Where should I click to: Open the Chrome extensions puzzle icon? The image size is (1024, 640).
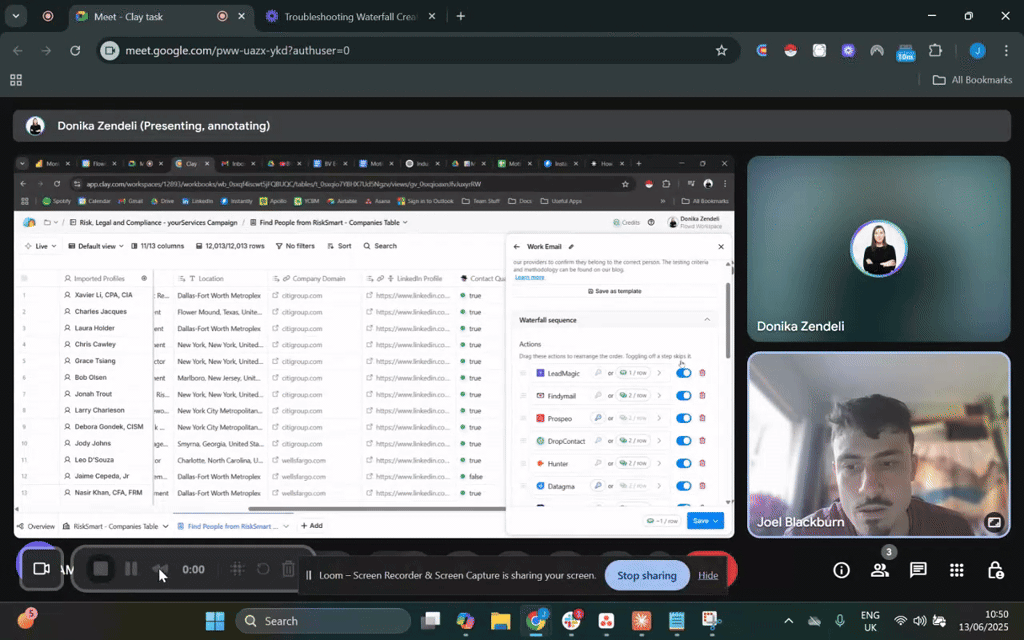[936, 50]
